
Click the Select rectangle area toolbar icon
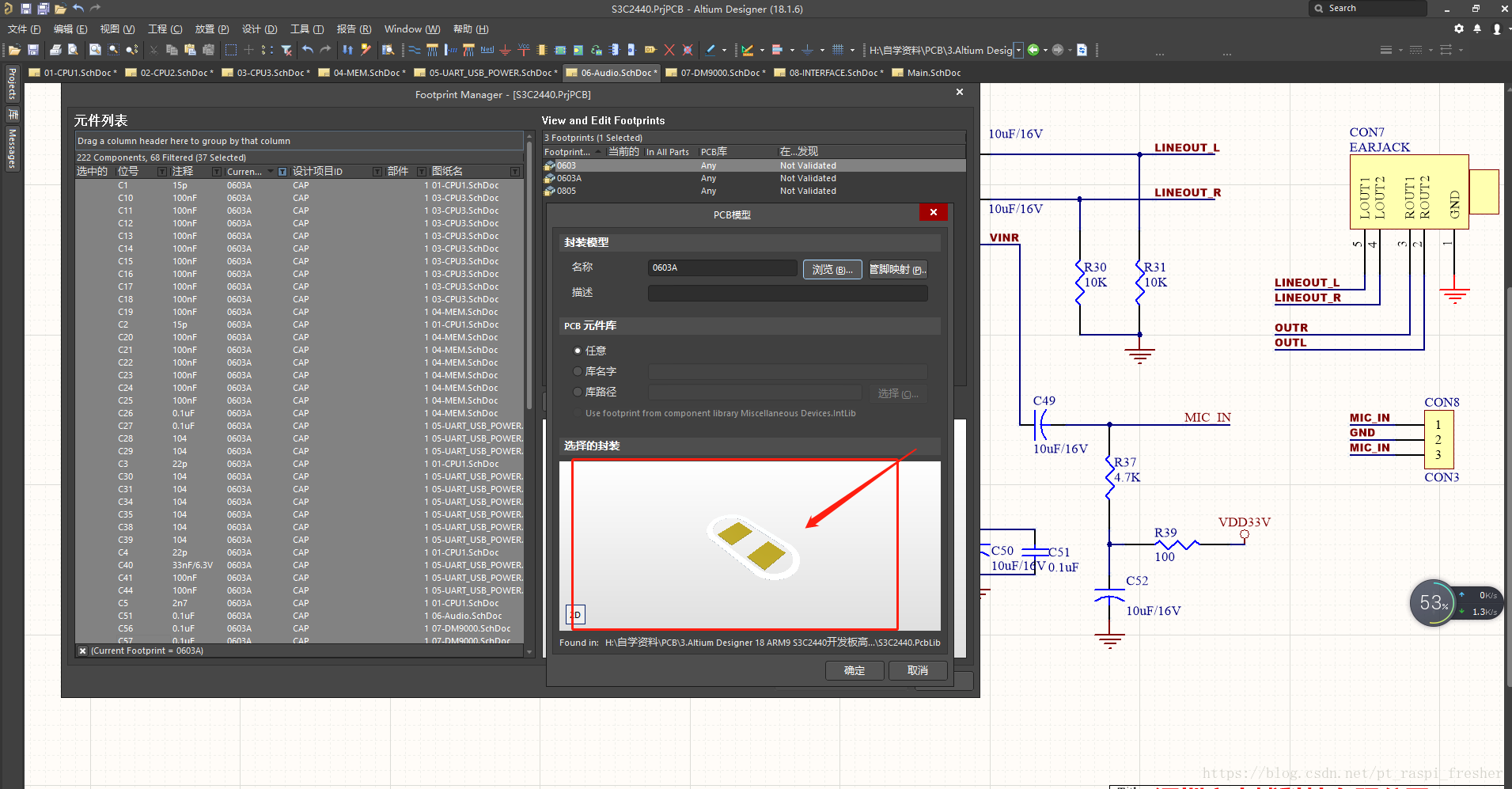click(x=231, y=50)
